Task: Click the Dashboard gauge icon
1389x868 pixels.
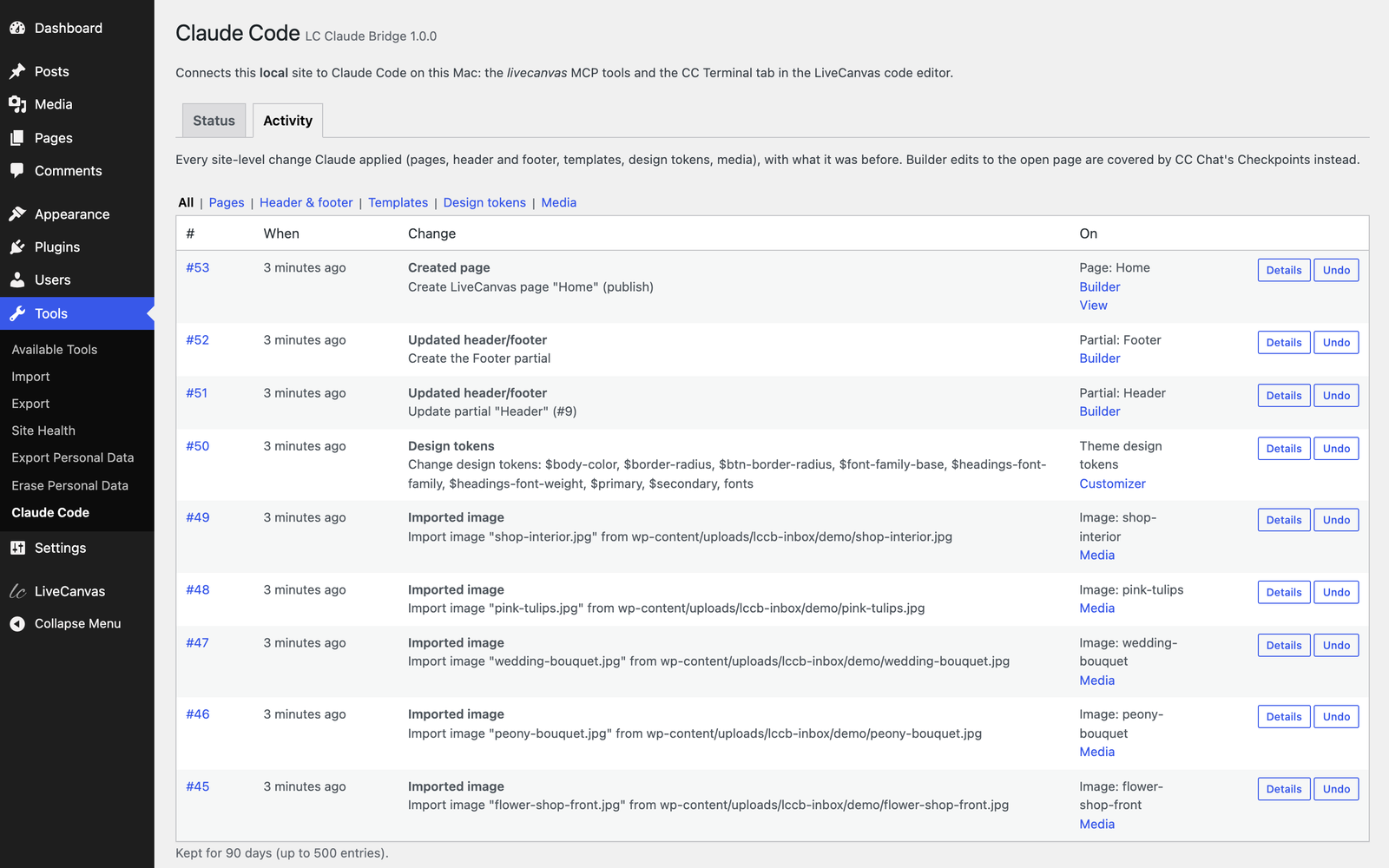Action: [x=17, y=28]
